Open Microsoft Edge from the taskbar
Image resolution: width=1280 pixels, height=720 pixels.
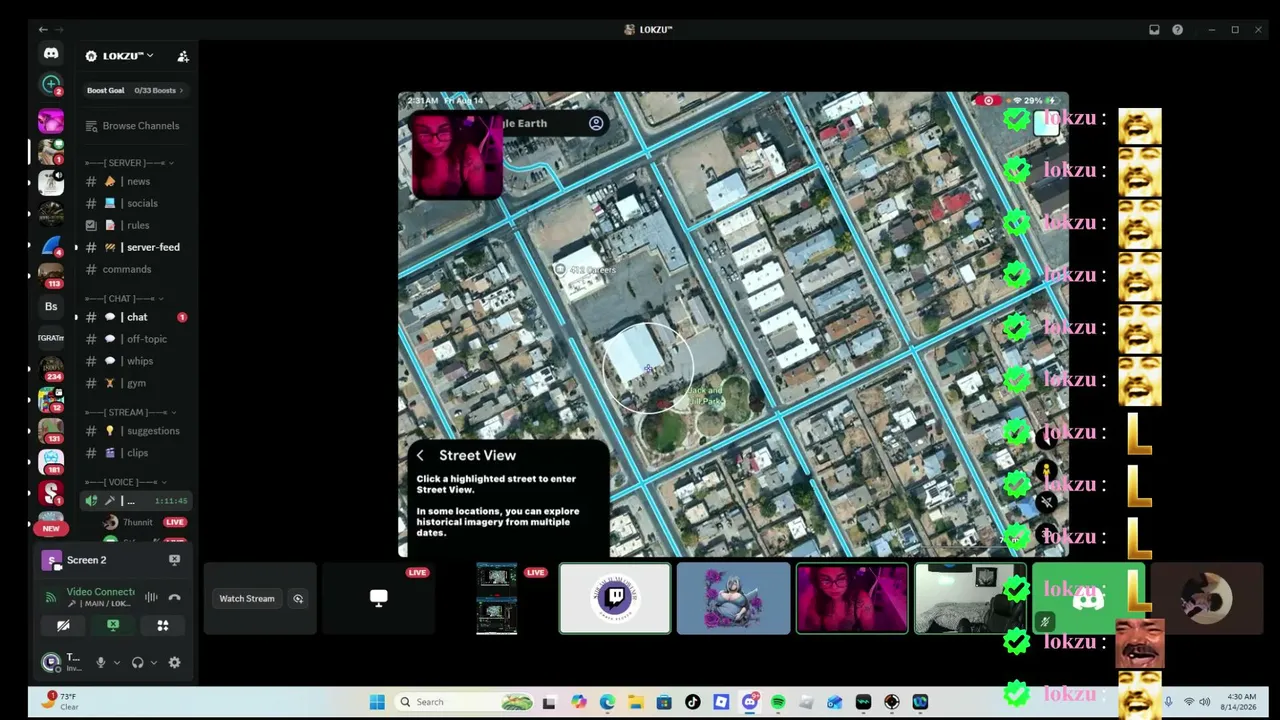(x=607, y=702)
